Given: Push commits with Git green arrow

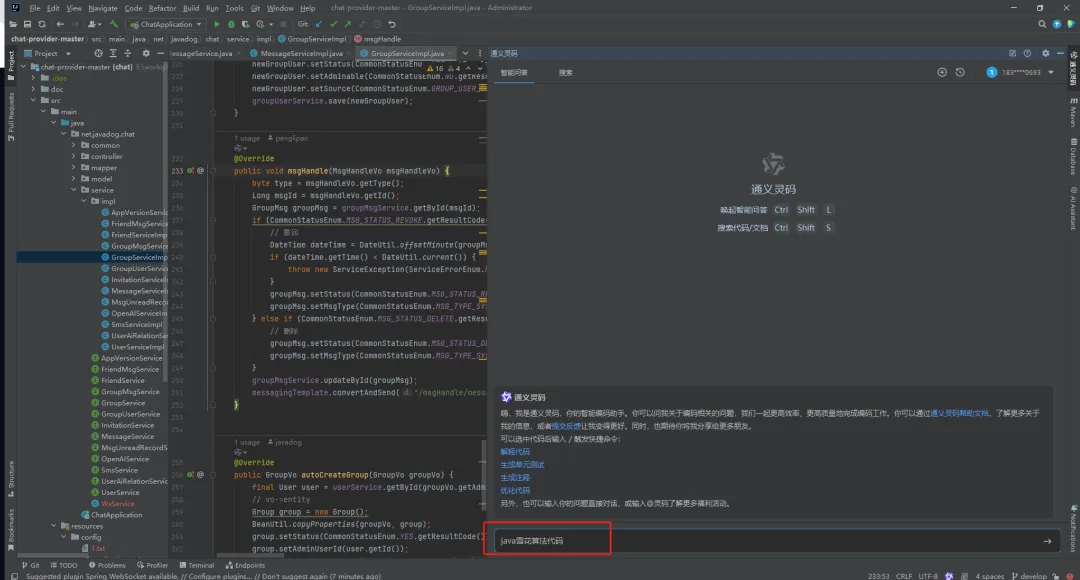Looking at the screenshot, I should click(348, 24).
